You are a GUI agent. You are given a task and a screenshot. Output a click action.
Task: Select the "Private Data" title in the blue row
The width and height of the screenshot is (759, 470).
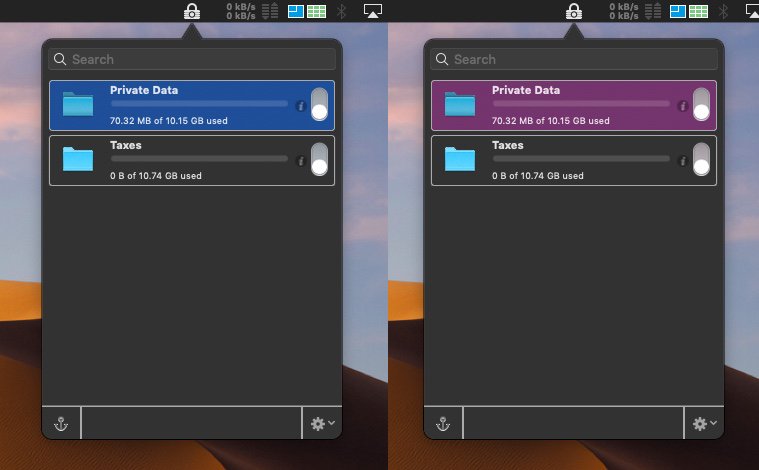click(x=144, y=90)
